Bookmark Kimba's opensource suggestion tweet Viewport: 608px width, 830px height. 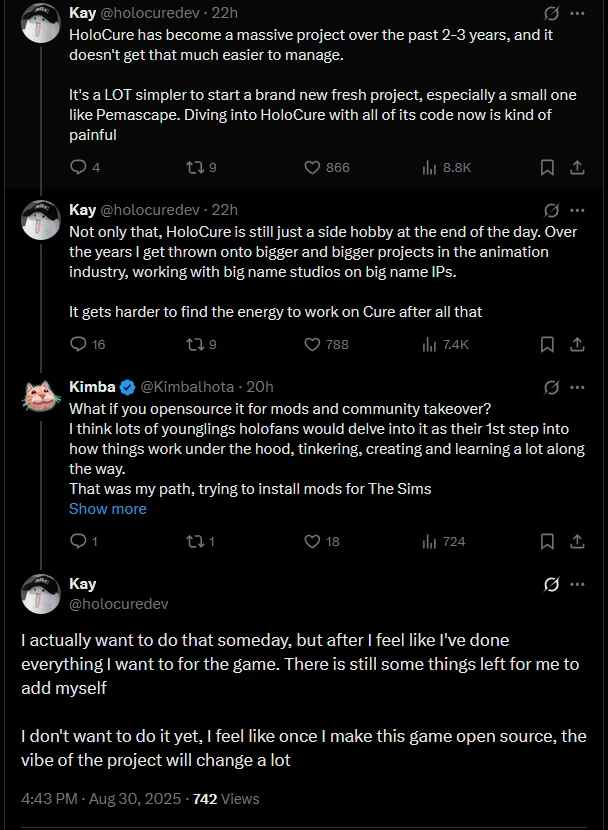tap(547, 542)
